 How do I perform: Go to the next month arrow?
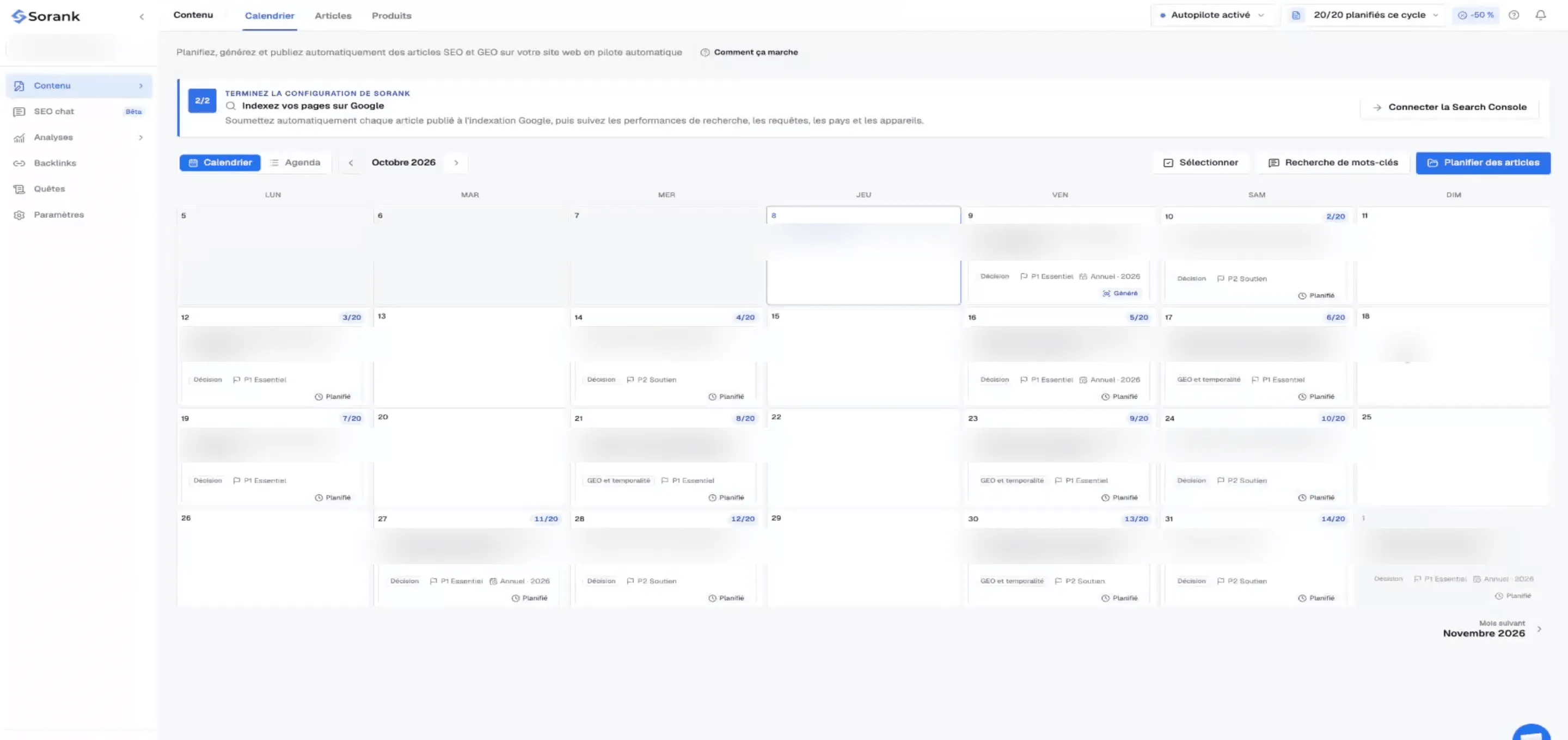pos(456,163)
